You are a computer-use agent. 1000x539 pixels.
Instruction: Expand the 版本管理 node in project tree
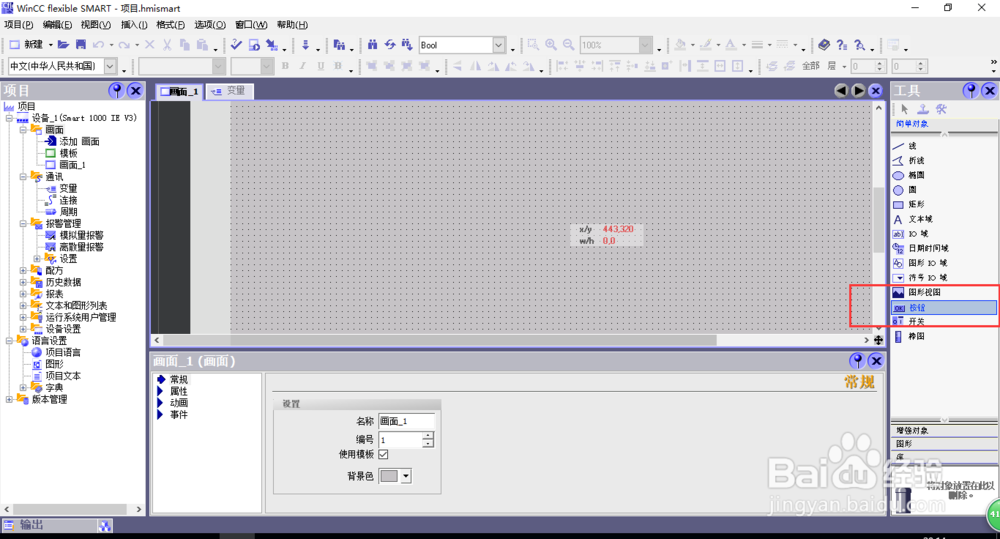[x=10, y=399]
